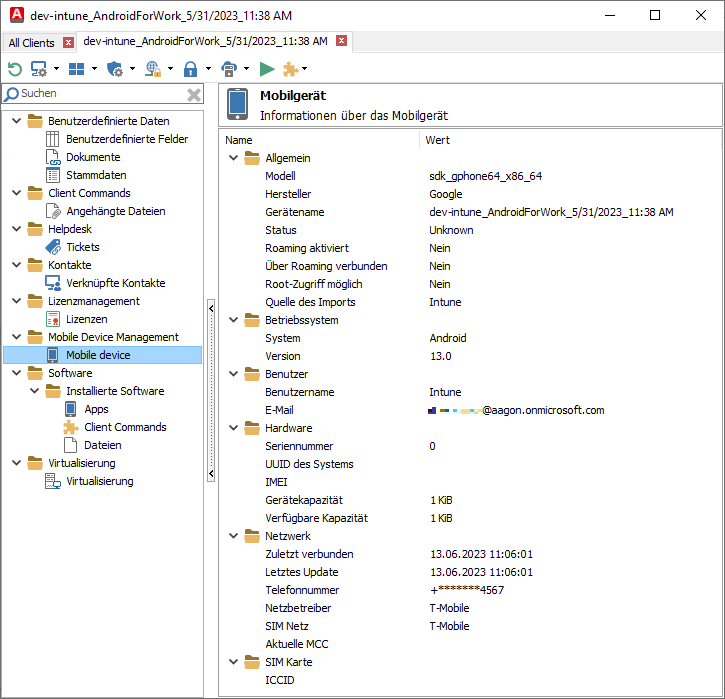Open dropdown arrow next to padlock icon

click(208, 69)
